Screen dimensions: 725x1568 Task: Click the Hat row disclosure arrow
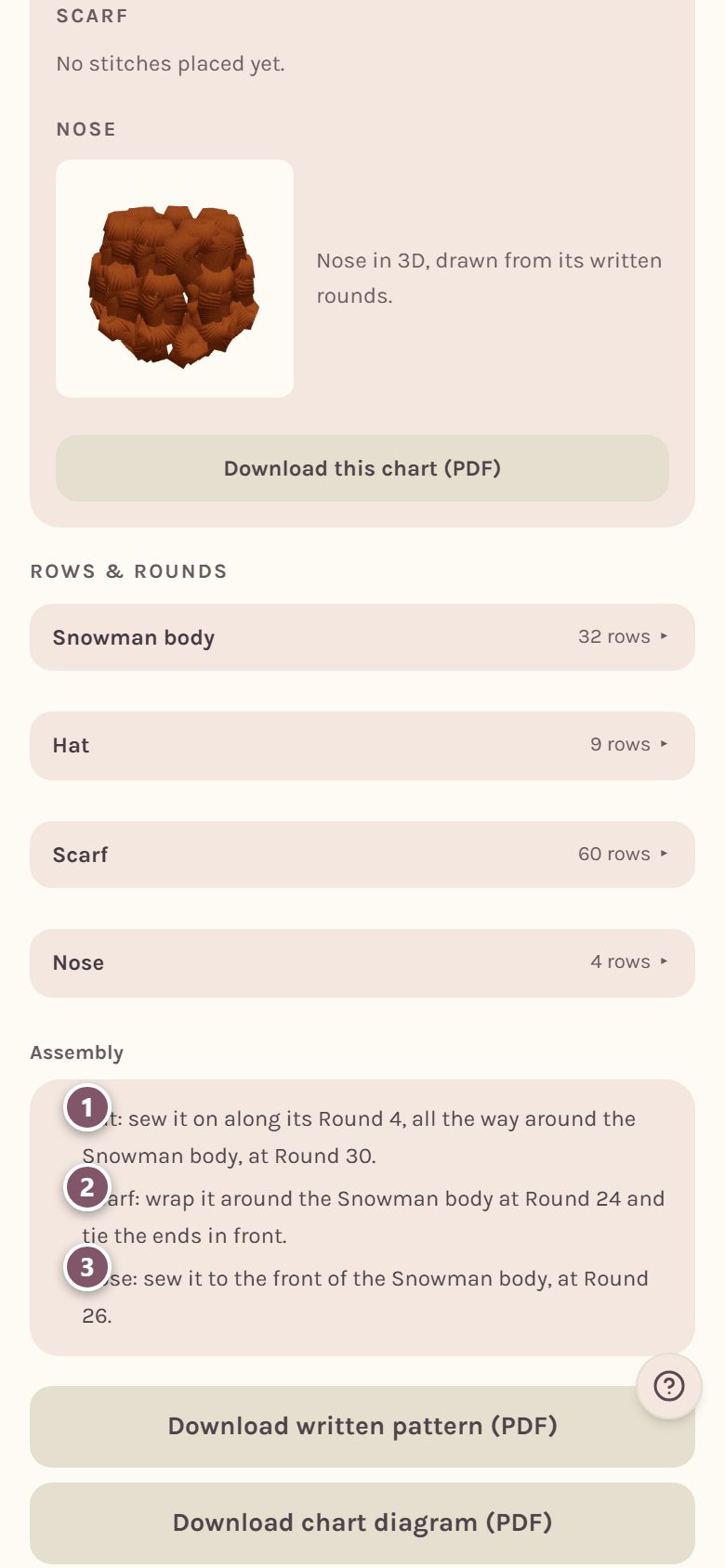pos(664,744)
